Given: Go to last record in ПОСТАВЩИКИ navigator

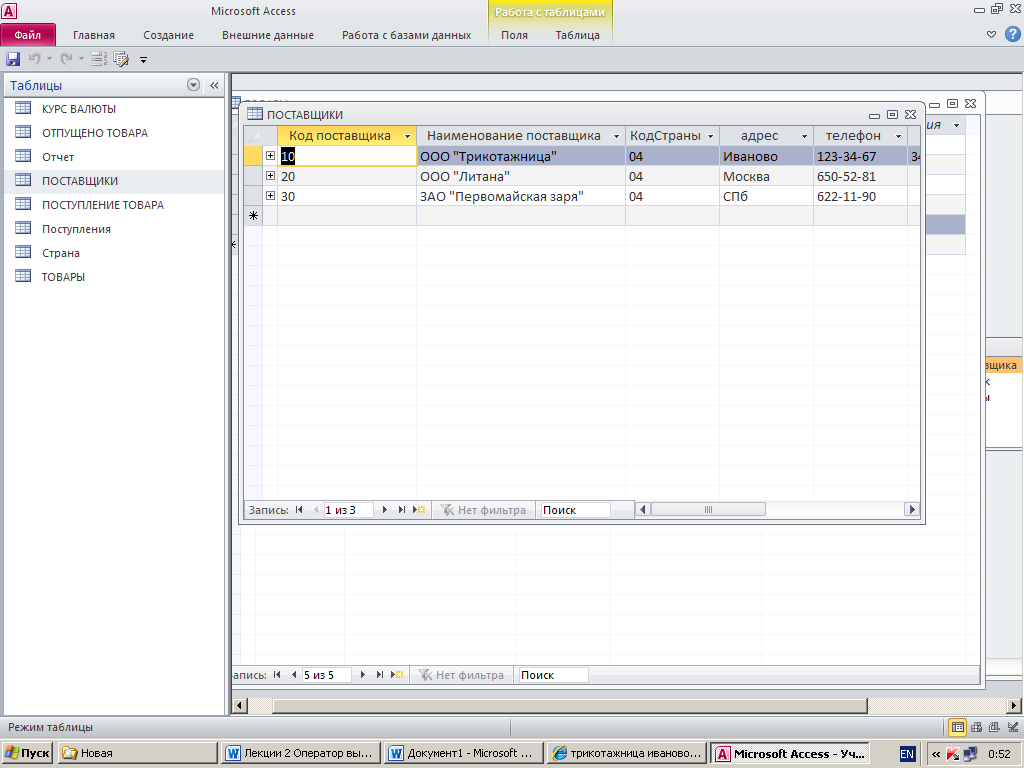Looking at the screenshot, I should pos(402,510).
